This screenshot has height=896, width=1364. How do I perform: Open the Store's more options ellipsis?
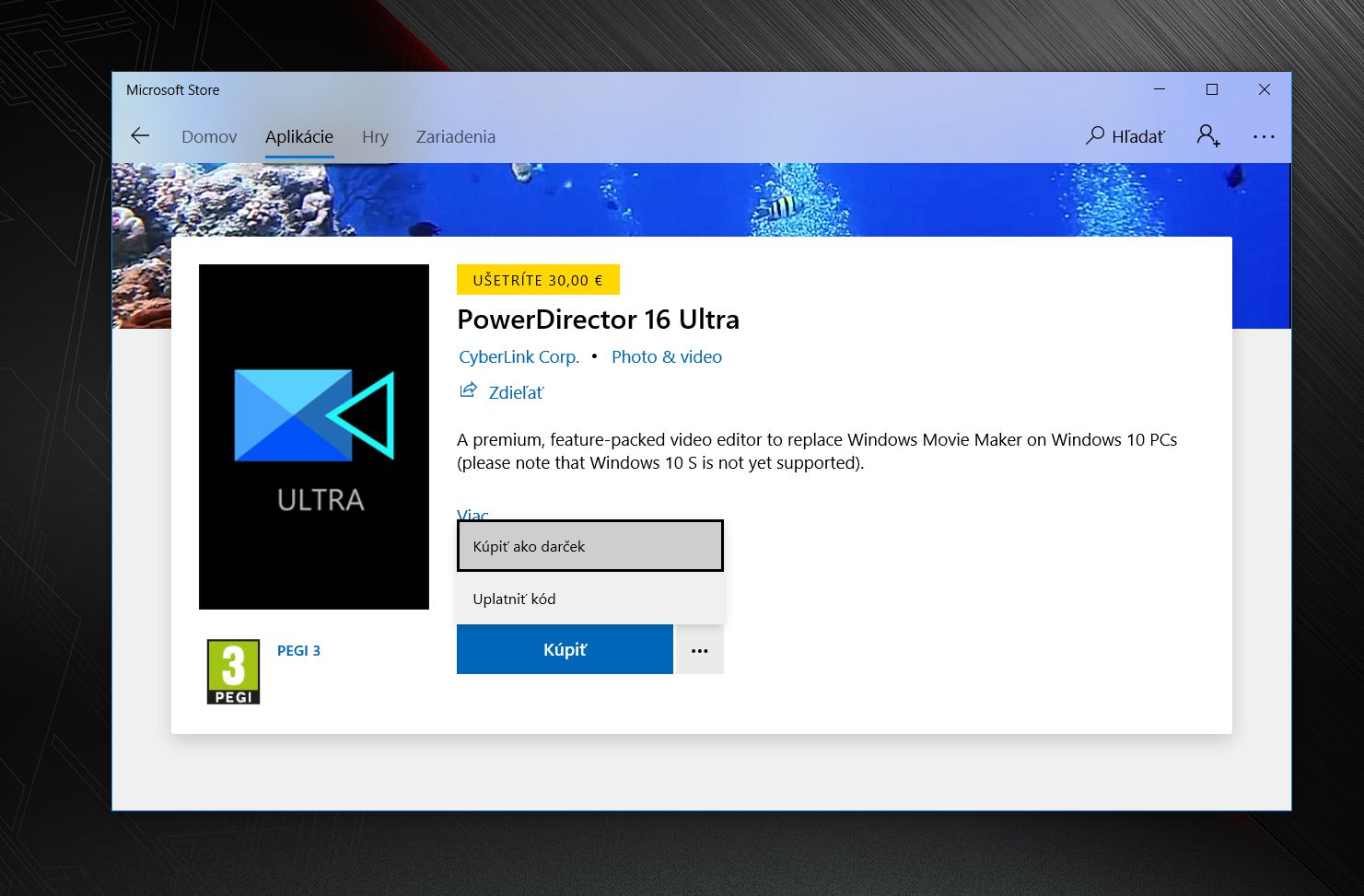click(x=1264, y=136)
